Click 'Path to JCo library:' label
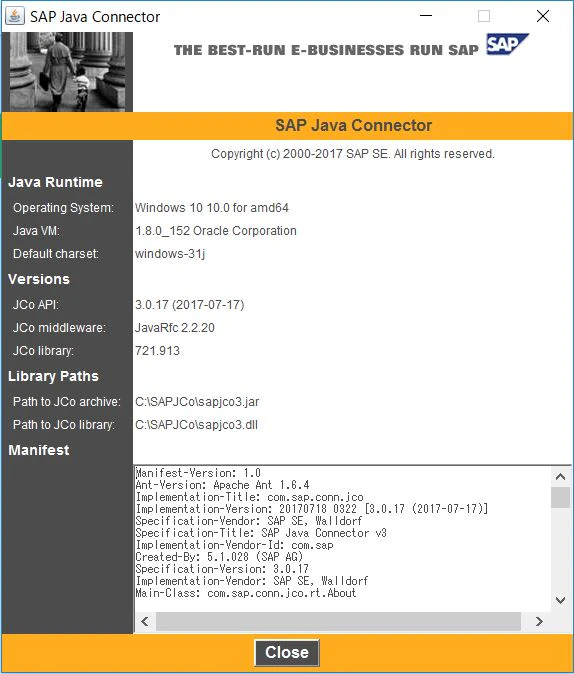The image size is (574, 674). [64, 425]
